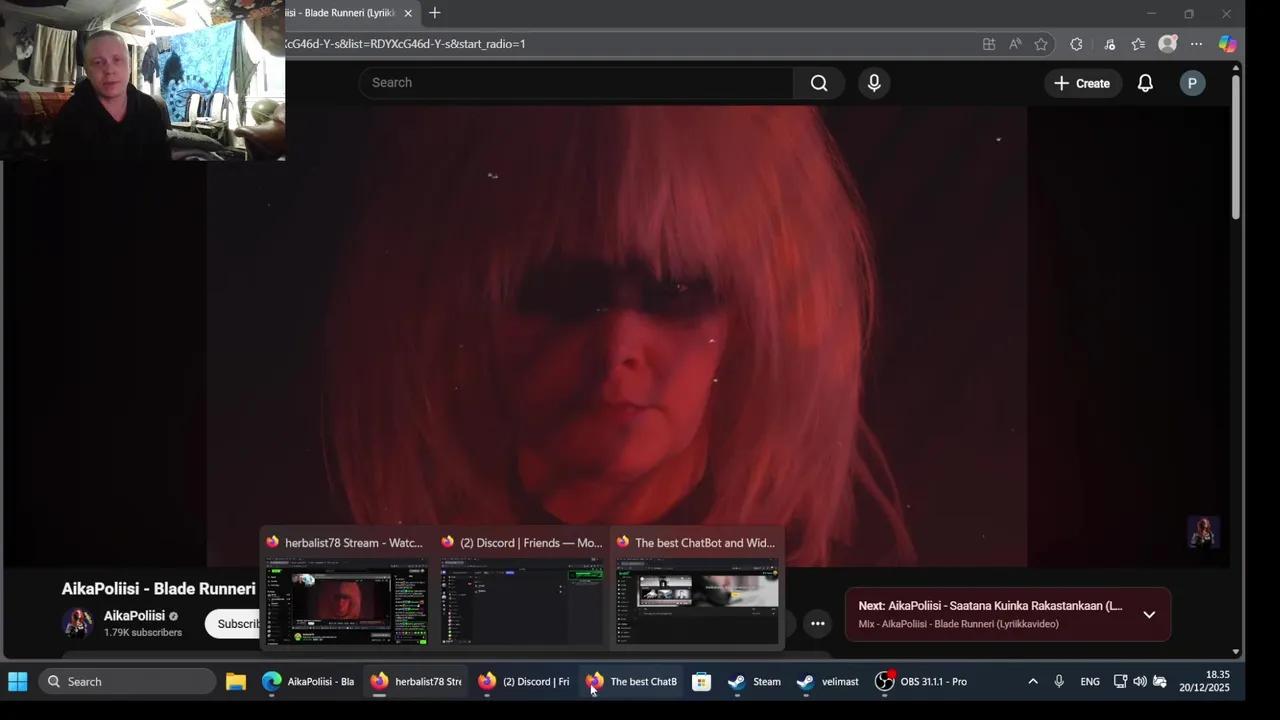Click the video player to pause
The image size is (1280, 720).
[x=617, y=336]
